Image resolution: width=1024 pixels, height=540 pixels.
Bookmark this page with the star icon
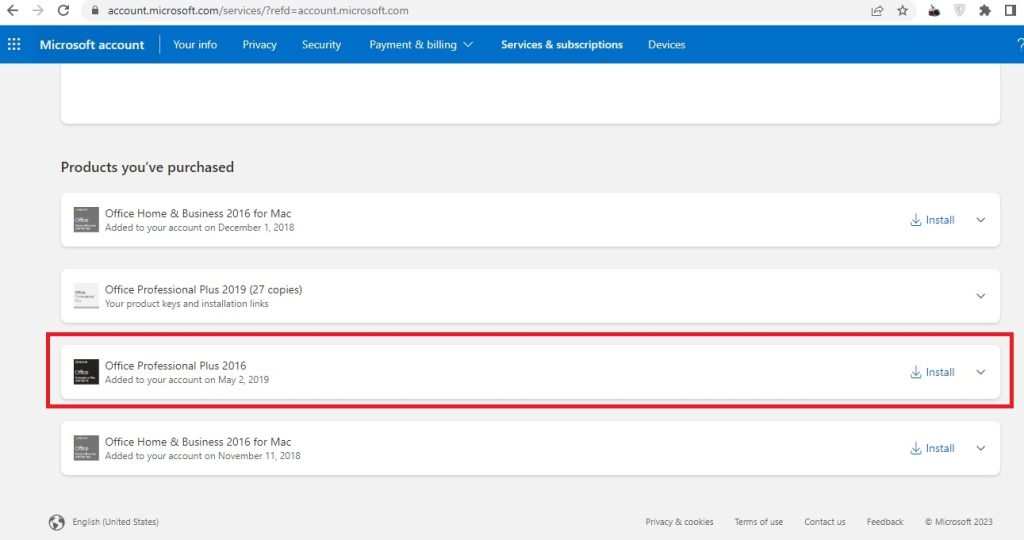(x=902, y=11)
